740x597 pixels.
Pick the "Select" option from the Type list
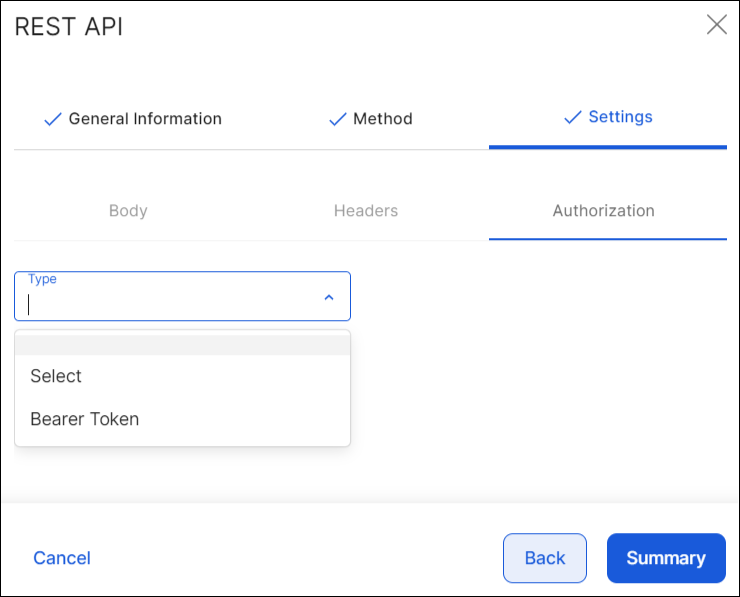pyautogui.click(x=56, y=376)
